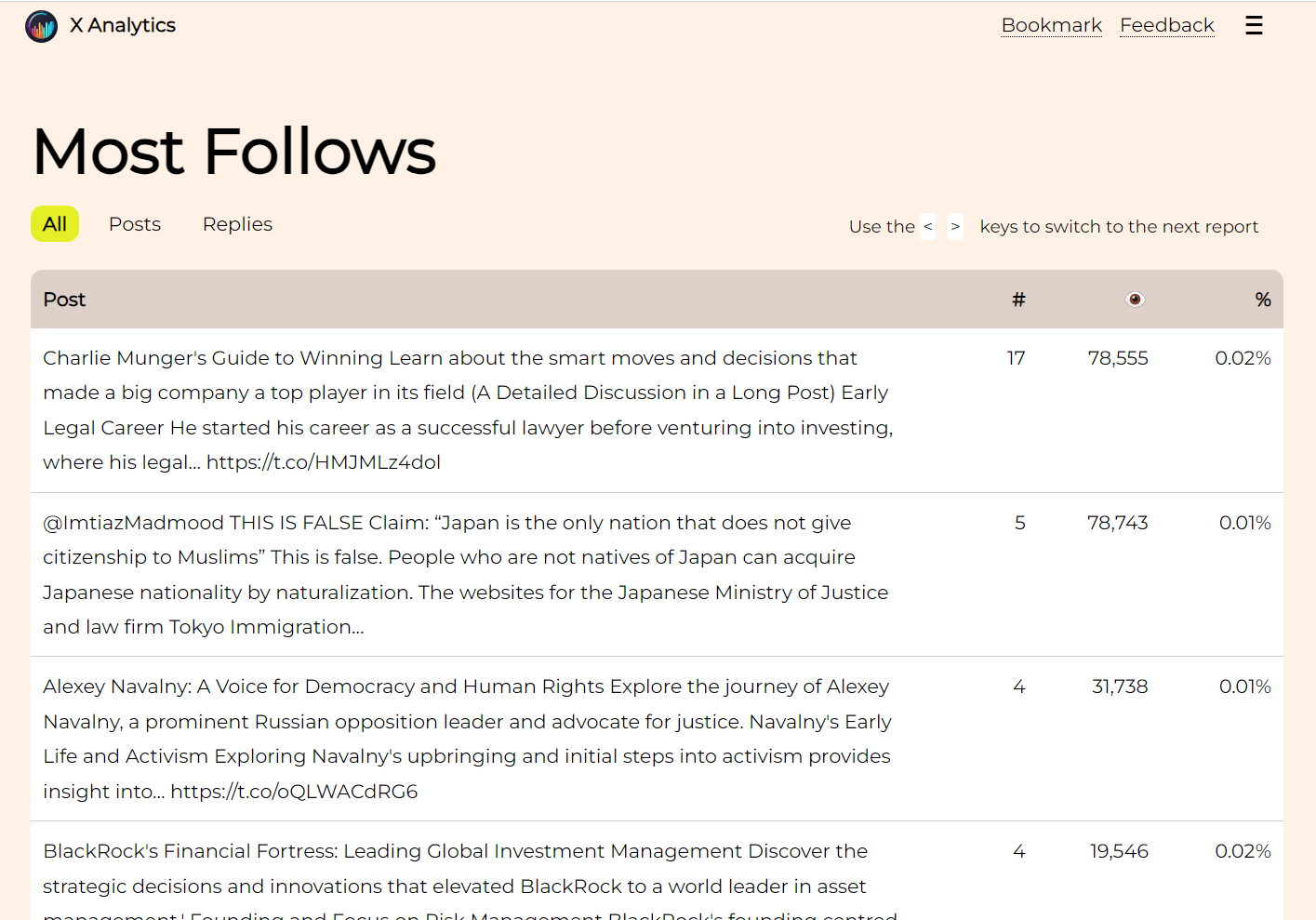Open the Bookmark link
This screenshot has width=1316, height=920.
pos(1051,25)
